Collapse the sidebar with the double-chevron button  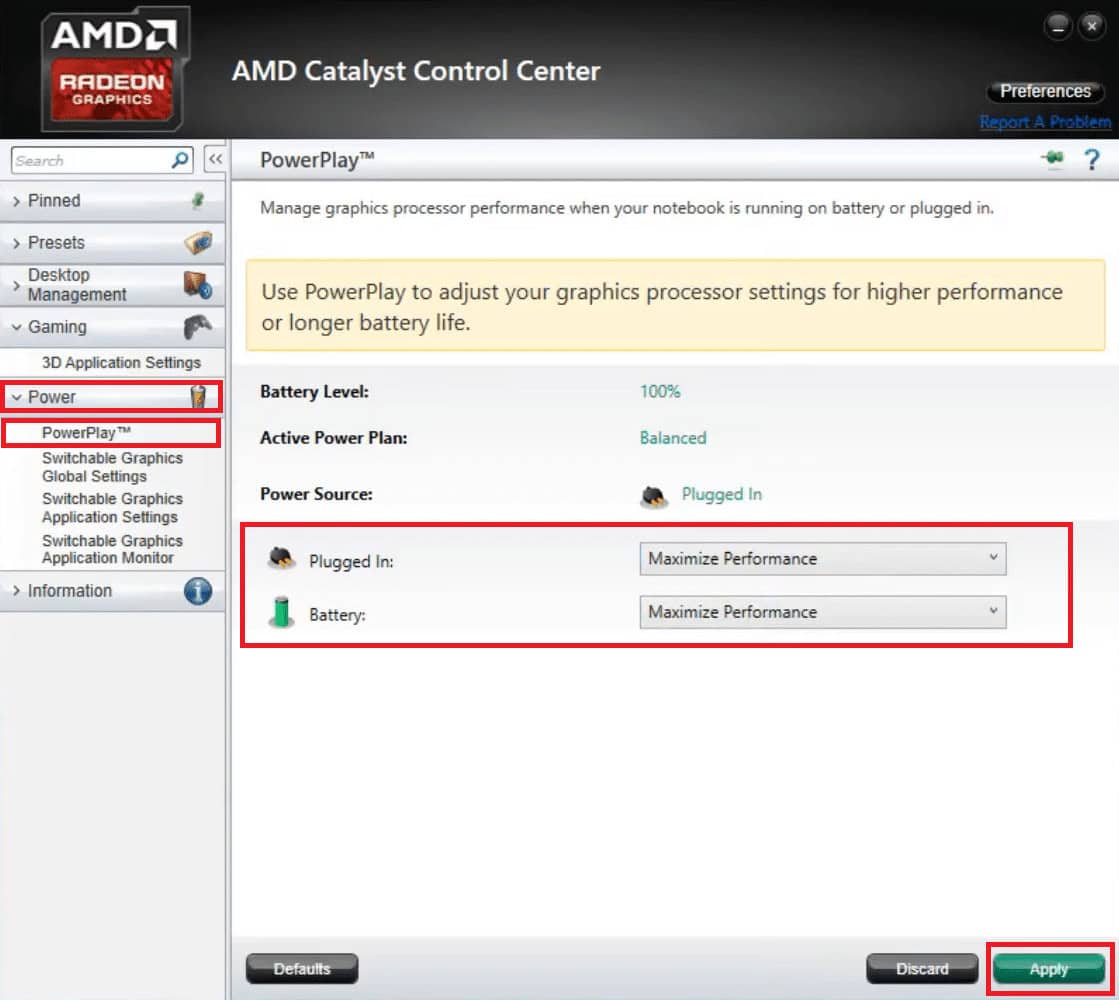click(215, 159)
